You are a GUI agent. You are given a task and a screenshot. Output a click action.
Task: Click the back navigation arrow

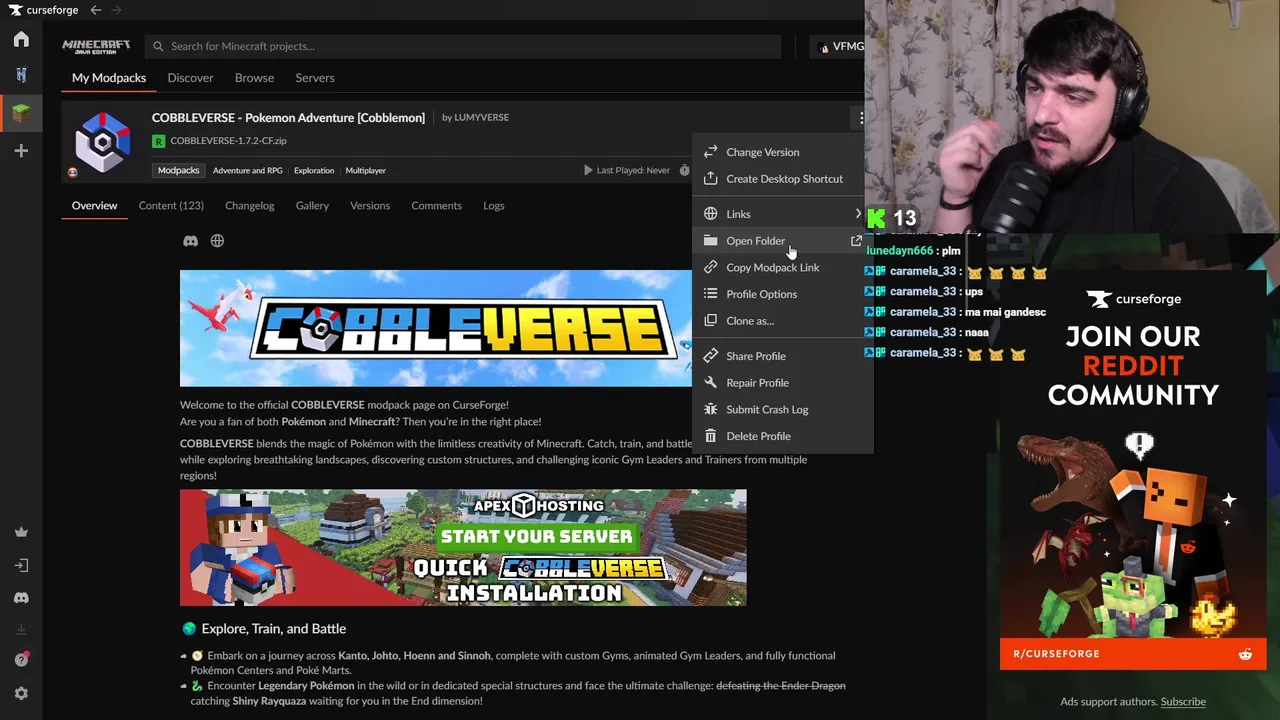coord(95,10)
